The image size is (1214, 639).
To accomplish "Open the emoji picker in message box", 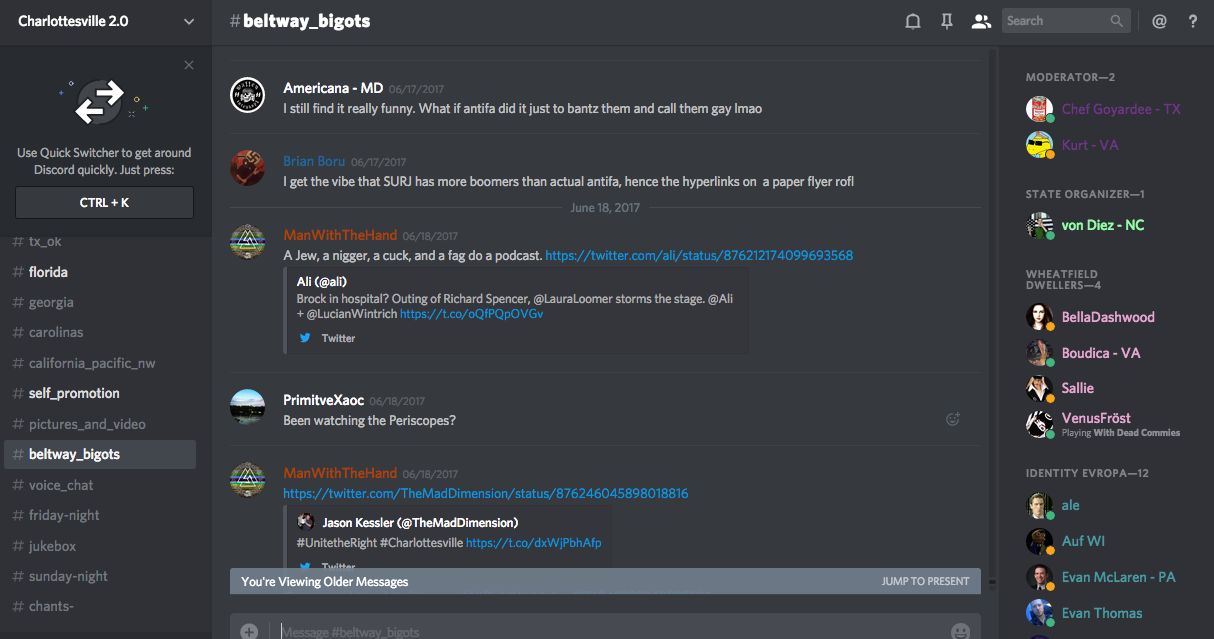I will click(x=960, y=631).
